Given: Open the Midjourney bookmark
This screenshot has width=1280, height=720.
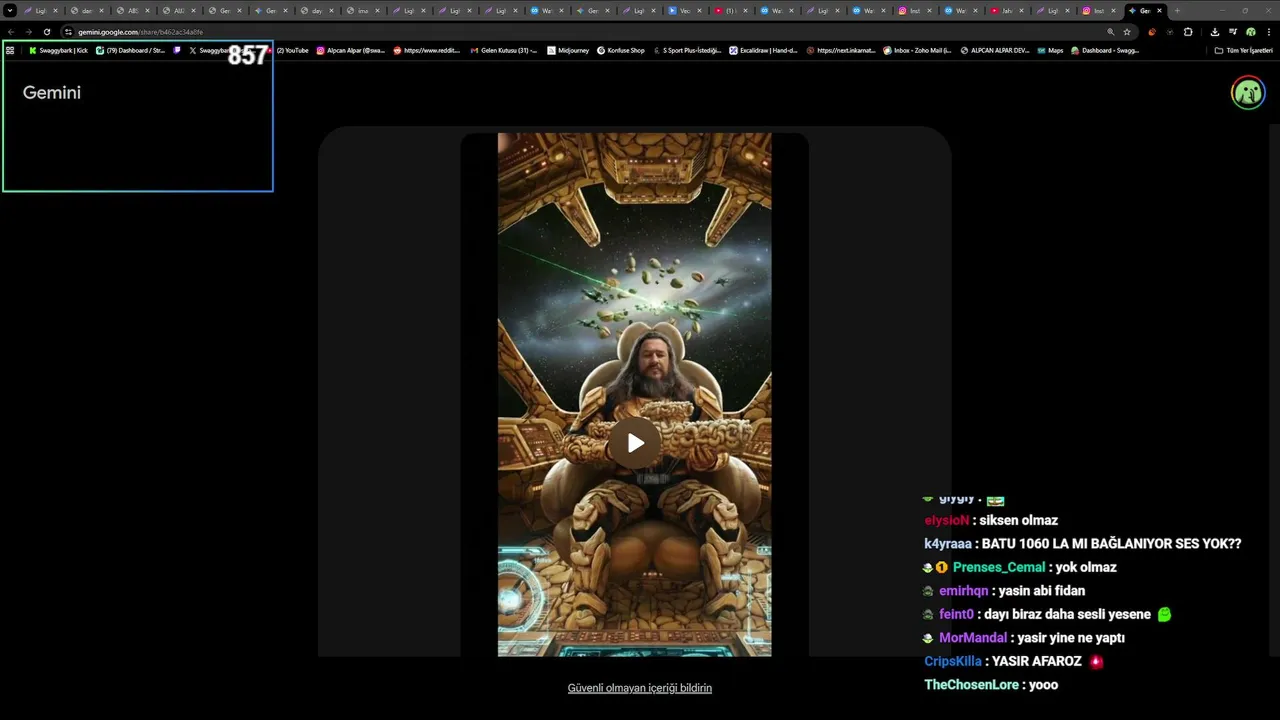Looking at the screenshot, I should click(568, 50).
